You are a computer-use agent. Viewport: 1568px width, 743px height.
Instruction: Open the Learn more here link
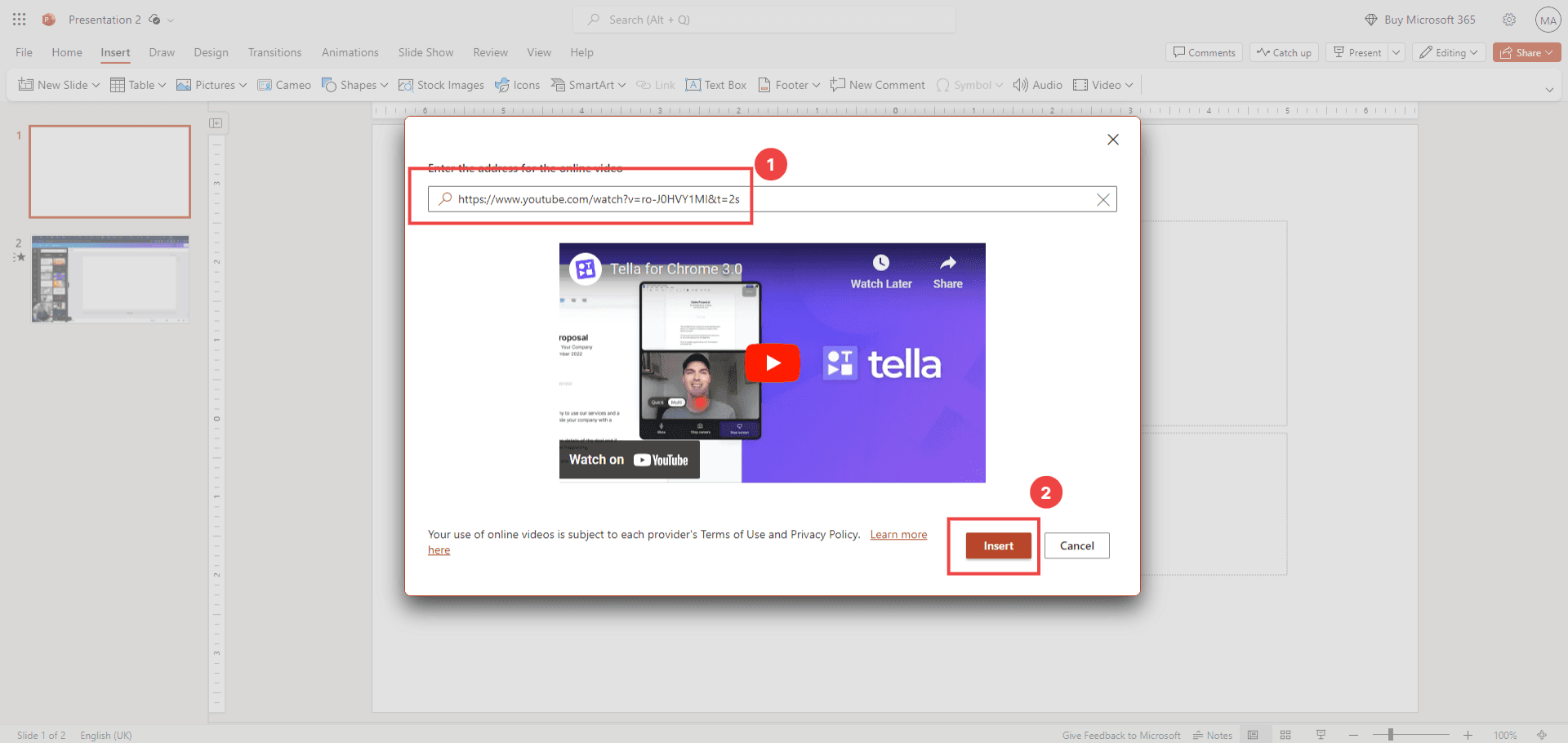click(x=898, y=535)
